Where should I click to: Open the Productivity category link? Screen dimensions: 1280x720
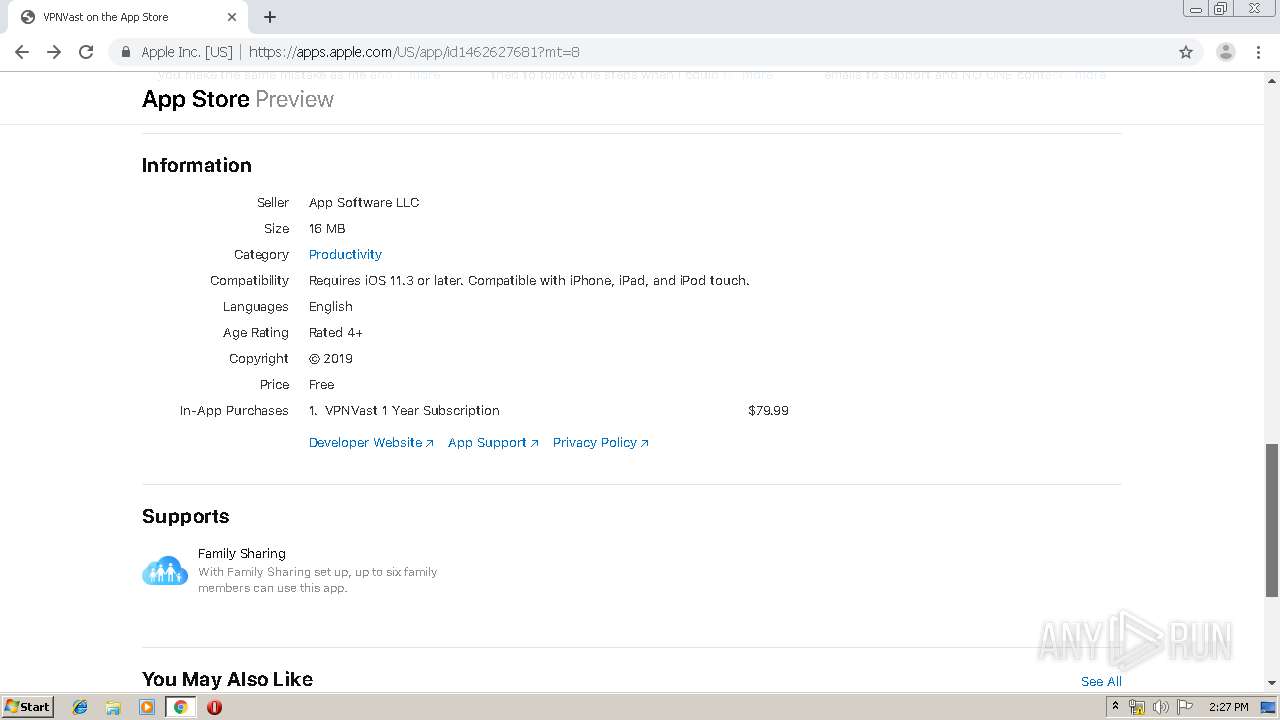tap(345, 254)
